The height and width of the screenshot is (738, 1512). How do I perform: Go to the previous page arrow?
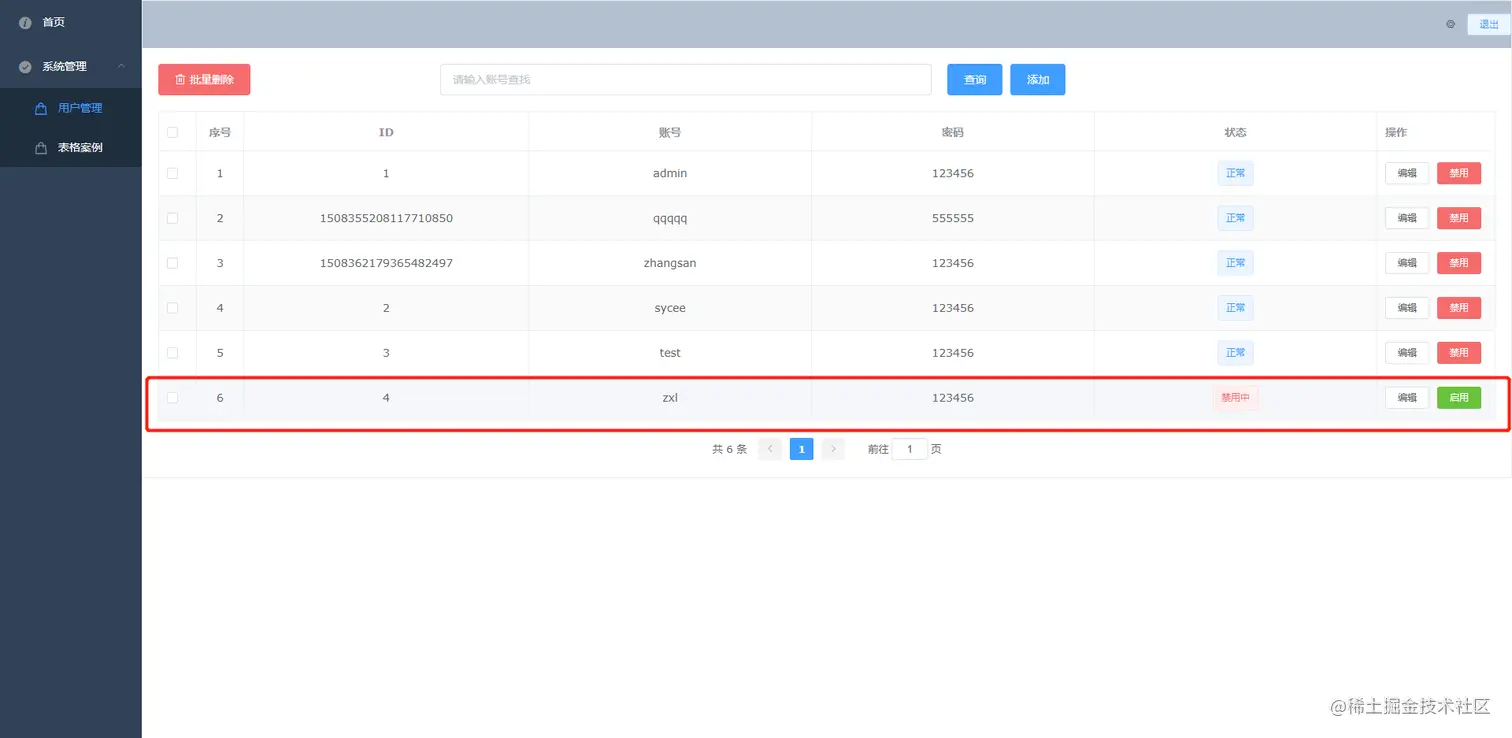pyautogui.click(x=770, y=449)
